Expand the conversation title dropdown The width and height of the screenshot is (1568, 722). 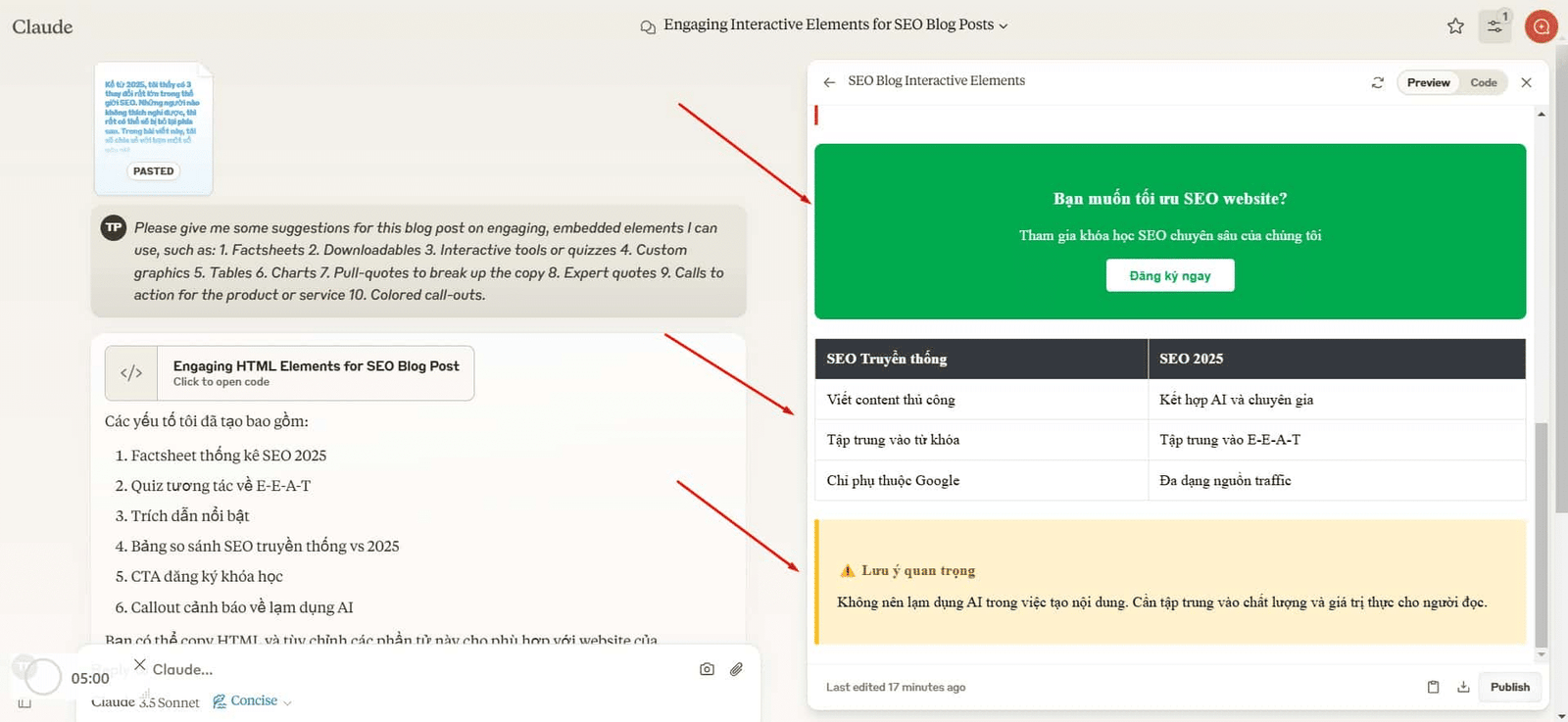pos(1003,26)
